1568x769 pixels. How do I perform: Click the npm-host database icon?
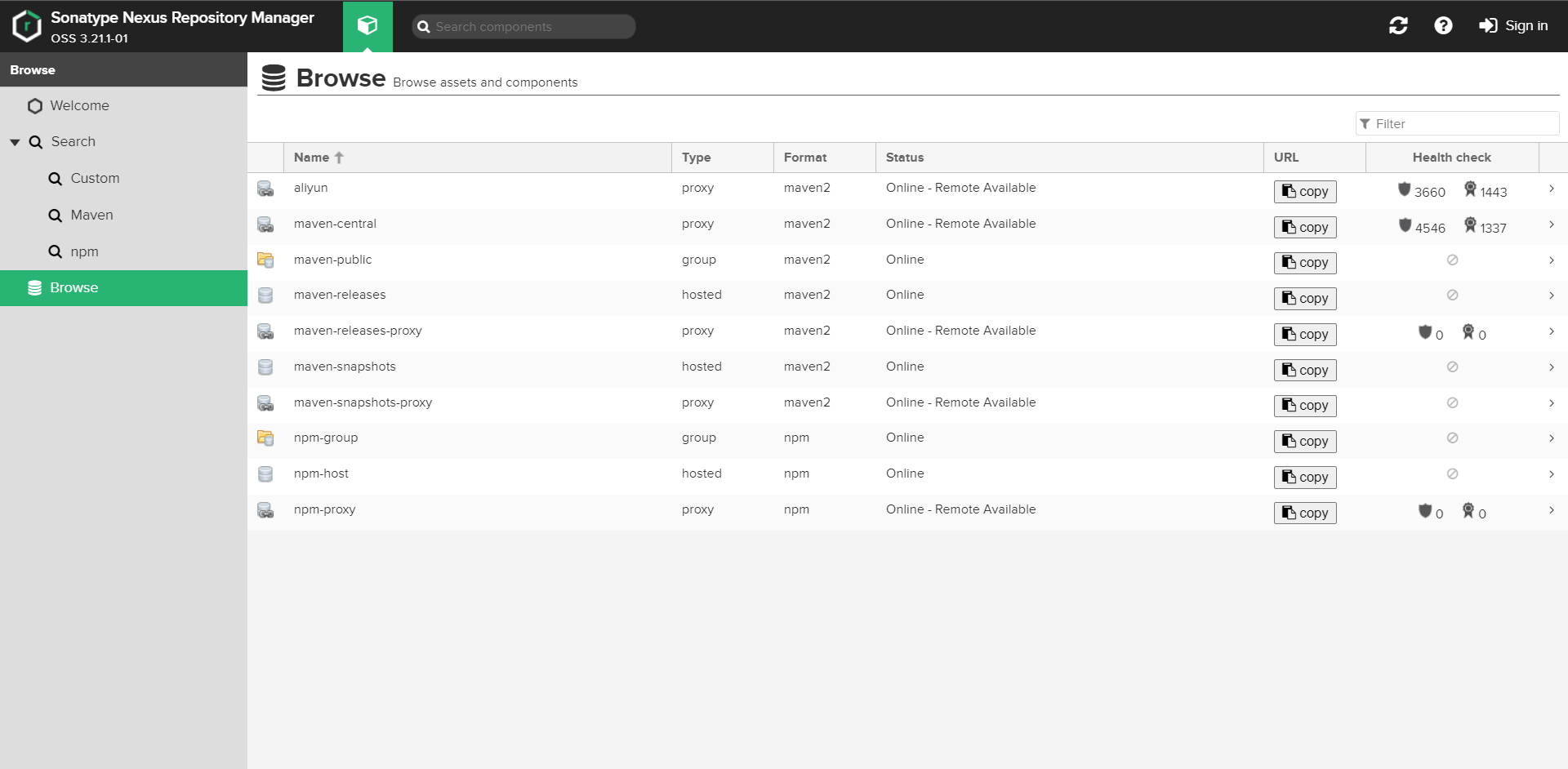(x=265, y=474)
